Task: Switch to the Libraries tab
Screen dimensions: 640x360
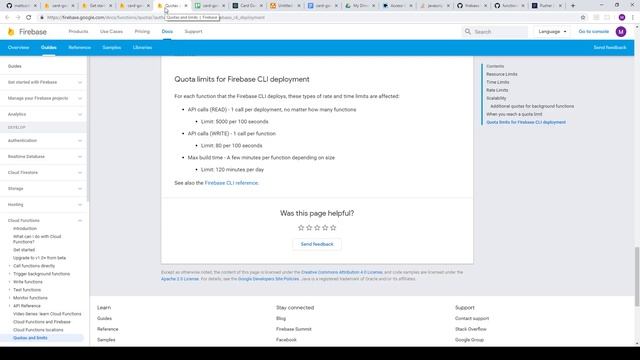Action: 142,48
